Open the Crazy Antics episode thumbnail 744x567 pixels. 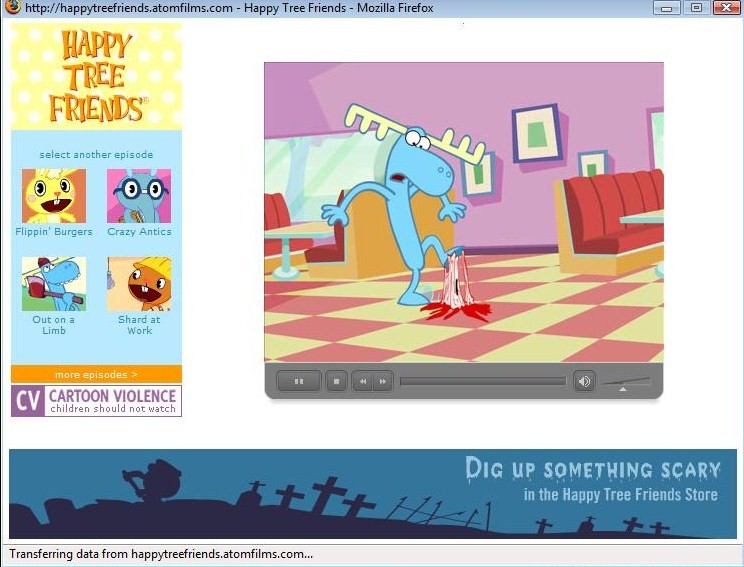pos(139,196)
